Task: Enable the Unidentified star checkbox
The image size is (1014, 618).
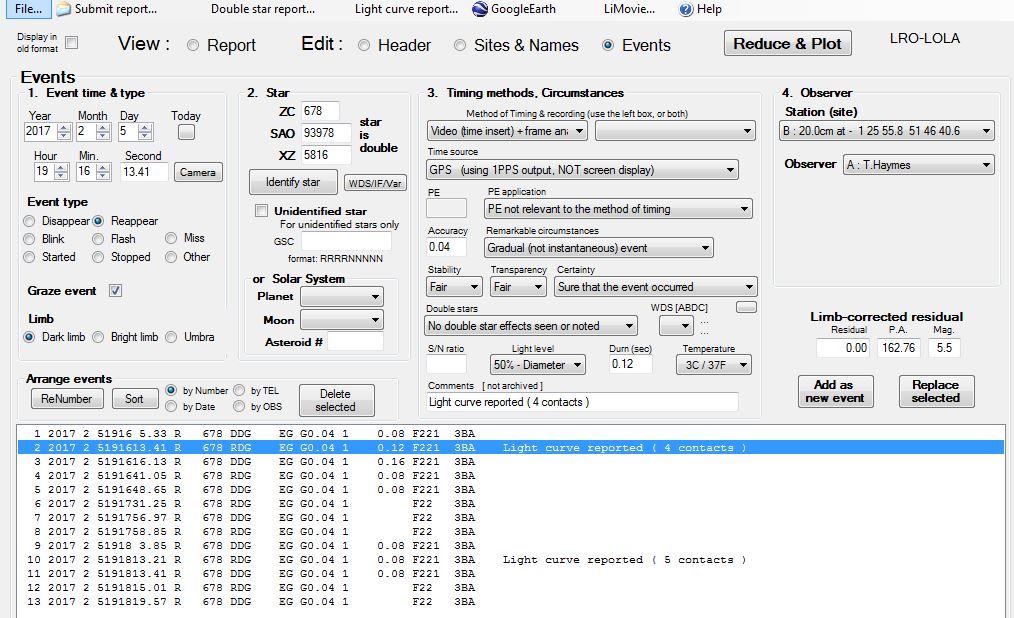Action: (x=262, y=211)
